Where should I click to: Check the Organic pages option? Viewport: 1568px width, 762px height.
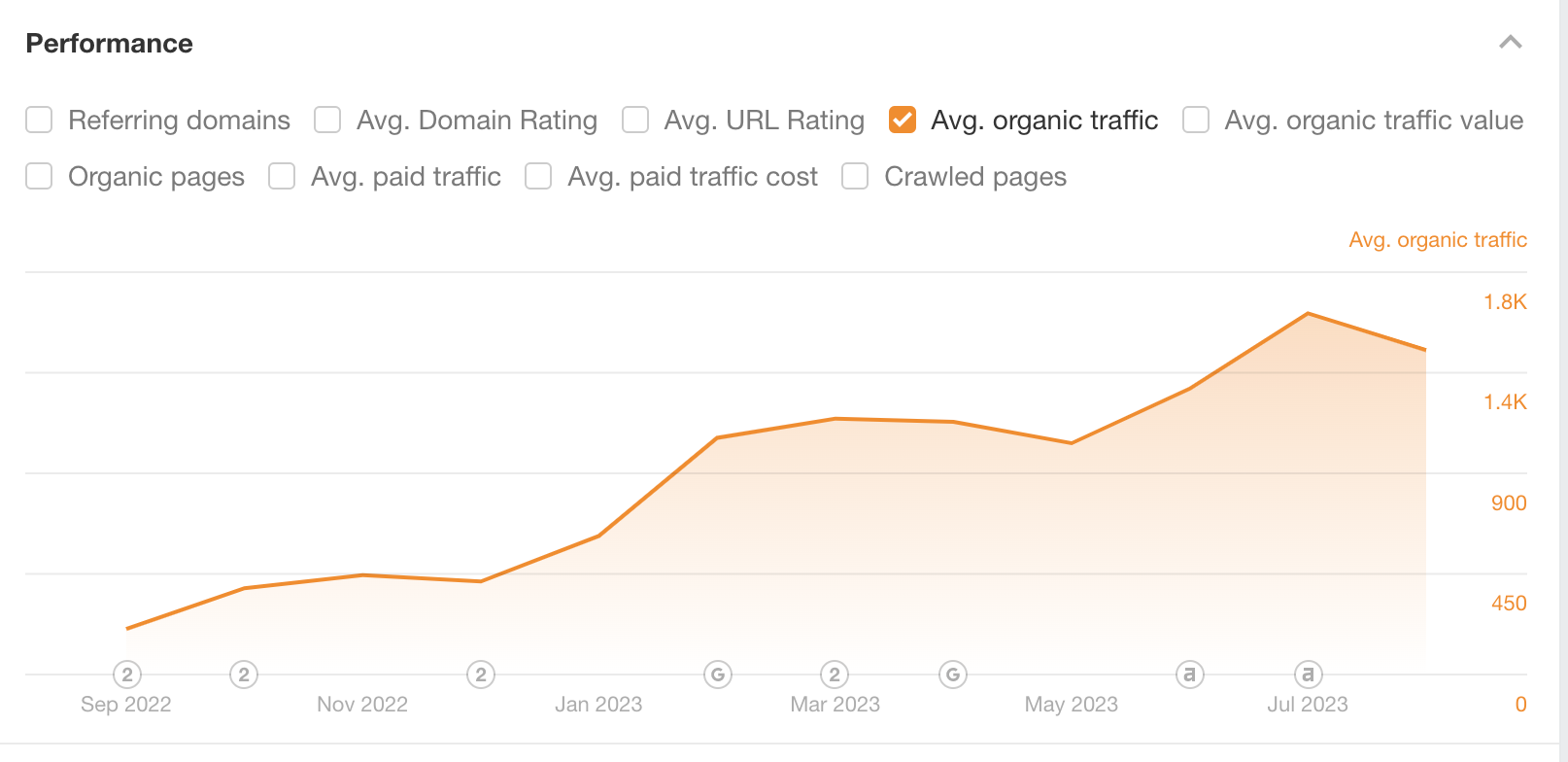pos(39,176)
